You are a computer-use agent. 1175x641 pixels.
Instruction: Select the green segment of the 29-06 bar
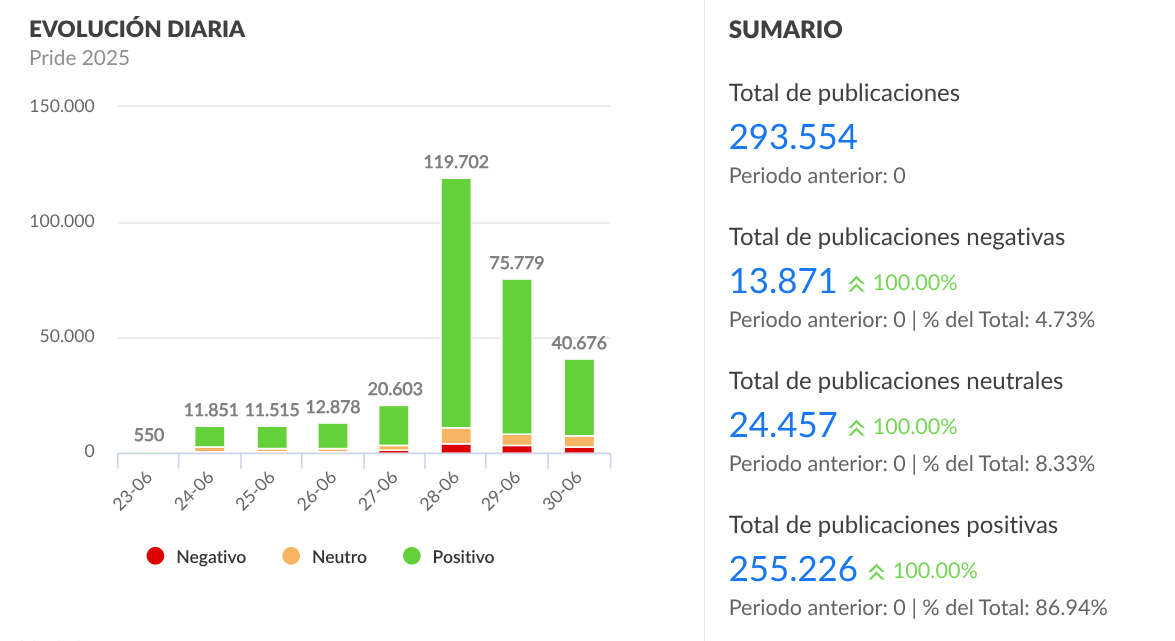(517, 355)
